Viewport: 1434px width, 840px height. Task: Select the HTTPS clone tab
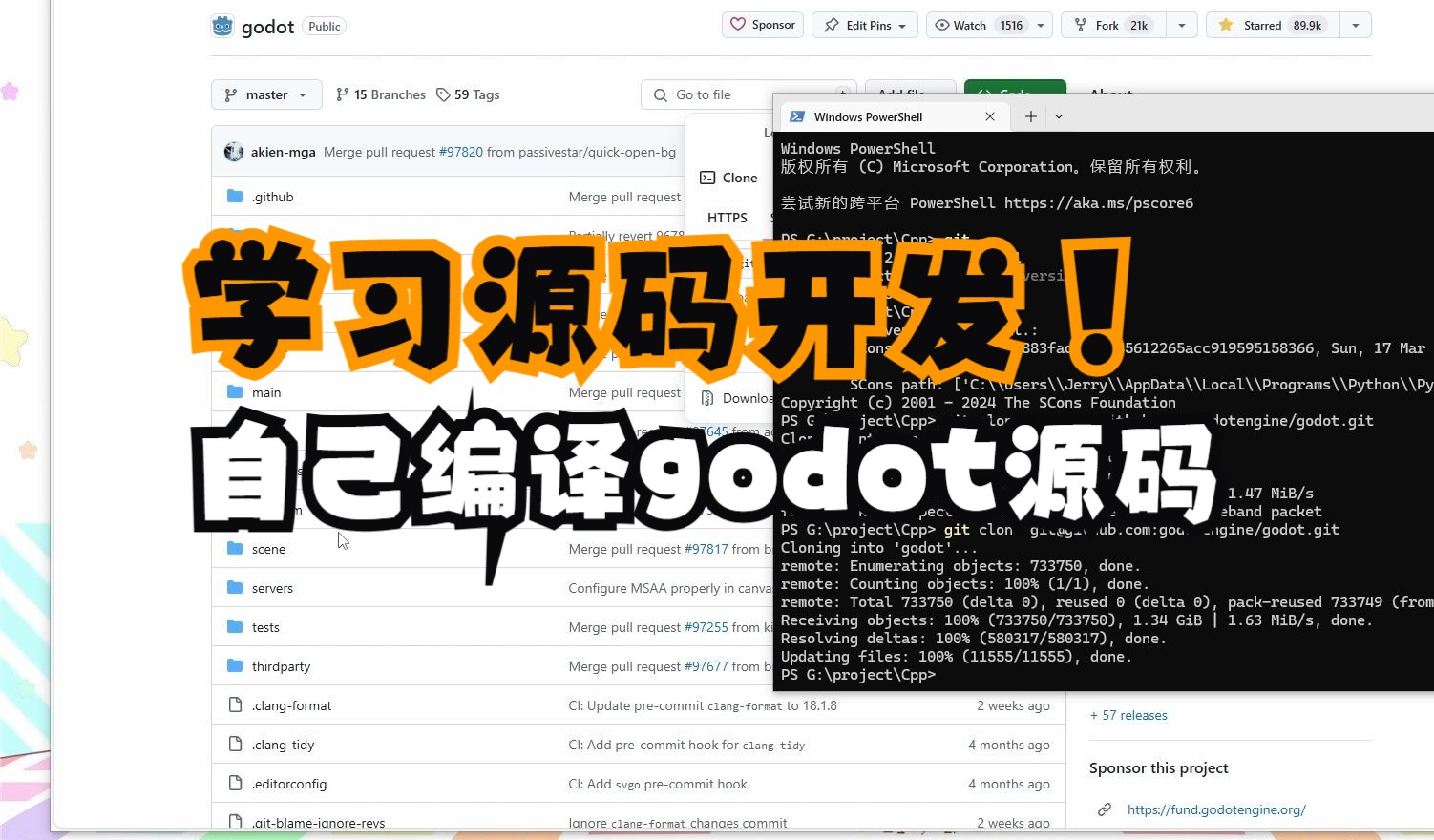728,218
